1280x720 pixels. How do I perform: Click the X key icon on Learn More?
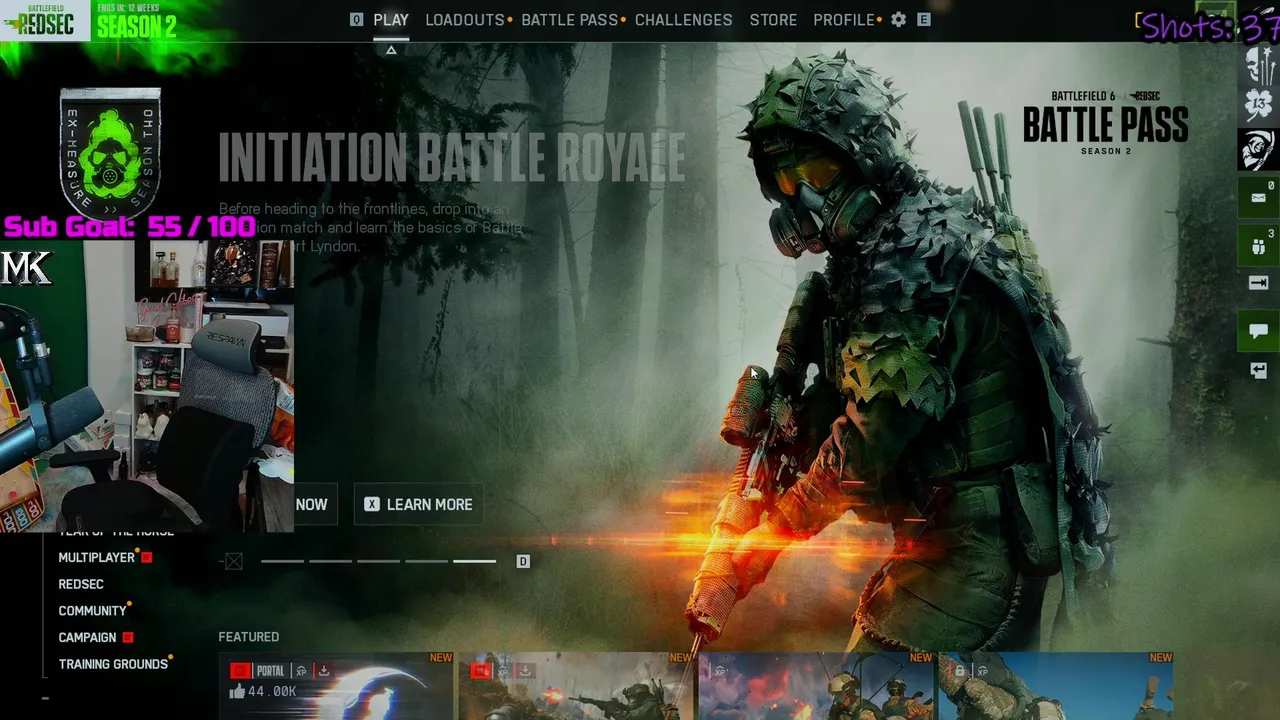tap(372, 505)
